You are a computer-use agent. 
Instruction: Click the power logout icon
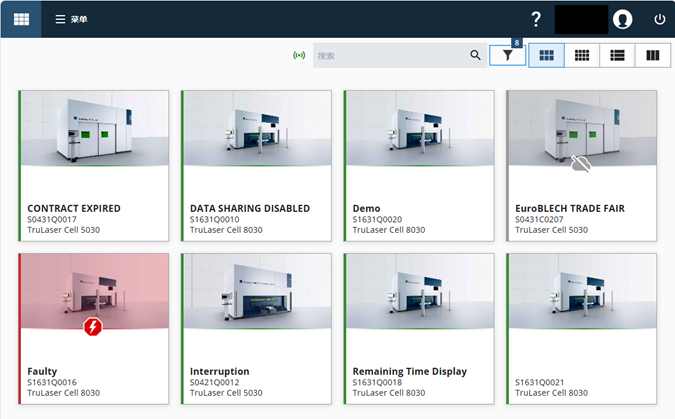pyautogui.click(x=660, y=19)
